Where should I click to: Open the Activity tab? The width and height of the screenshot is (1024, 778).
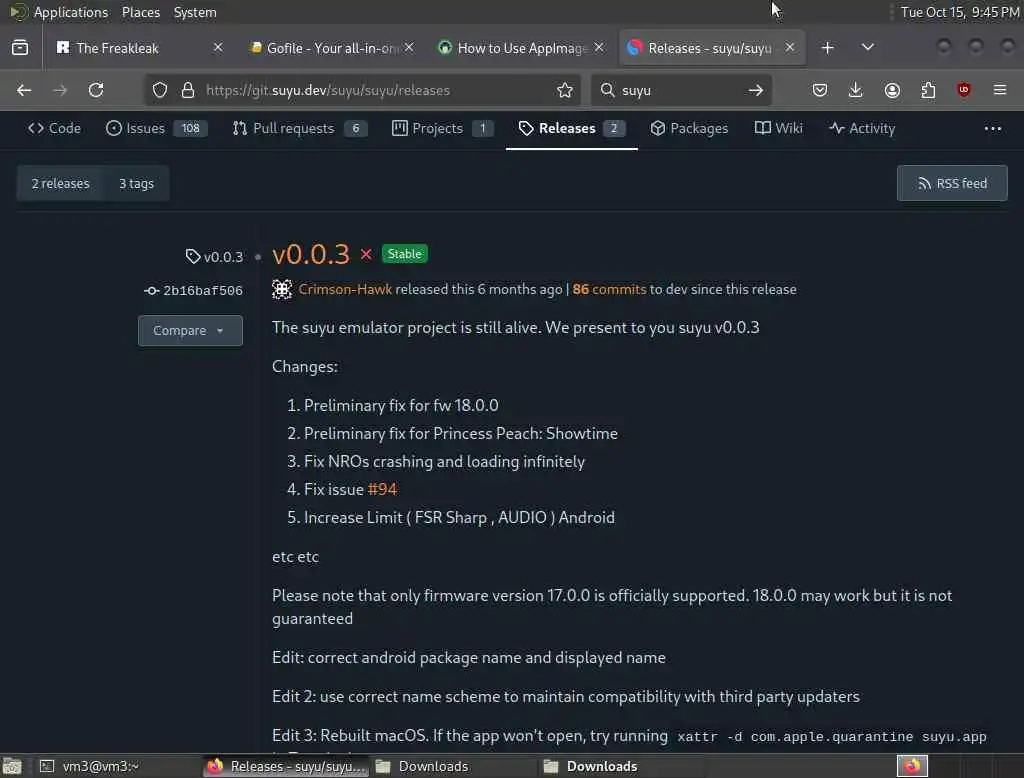click(x=862, y=129)
